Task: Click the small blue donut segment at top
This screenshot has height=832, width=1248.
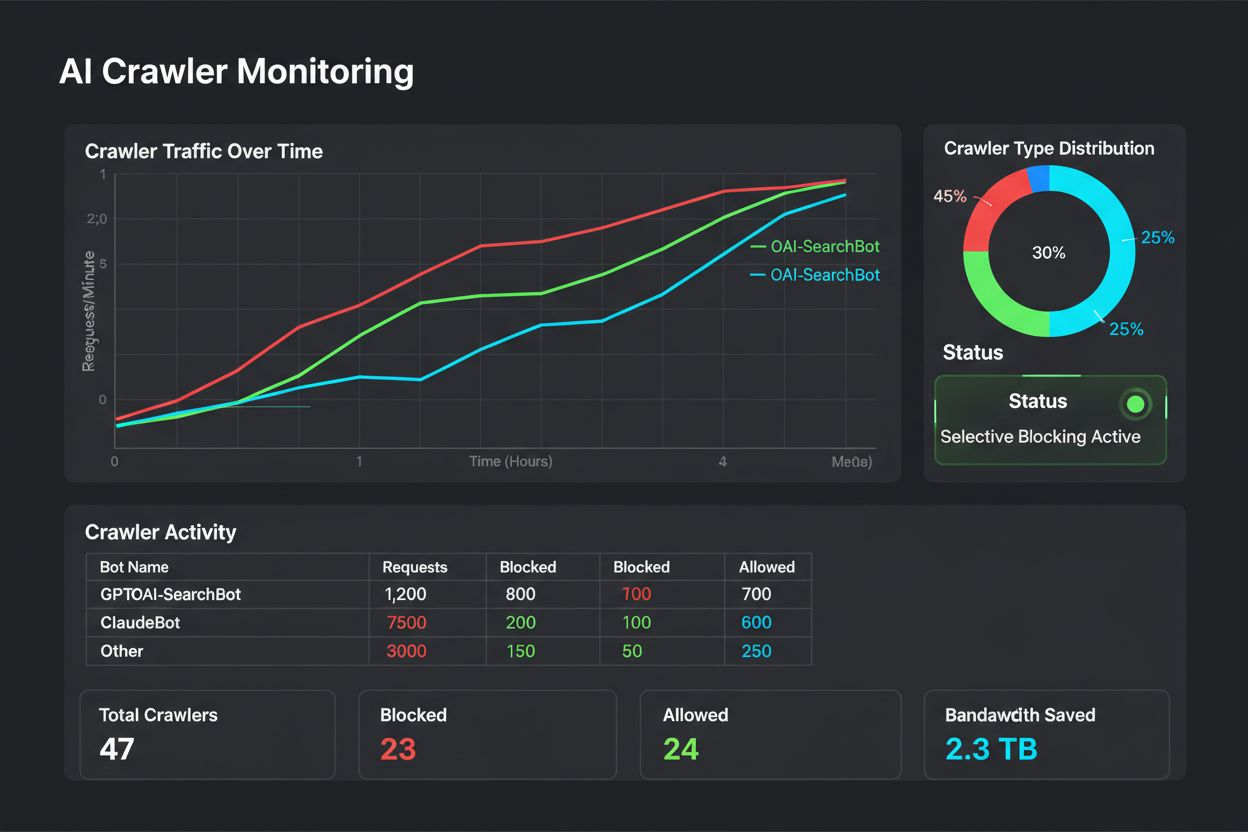Action: tap(1038, 178)
